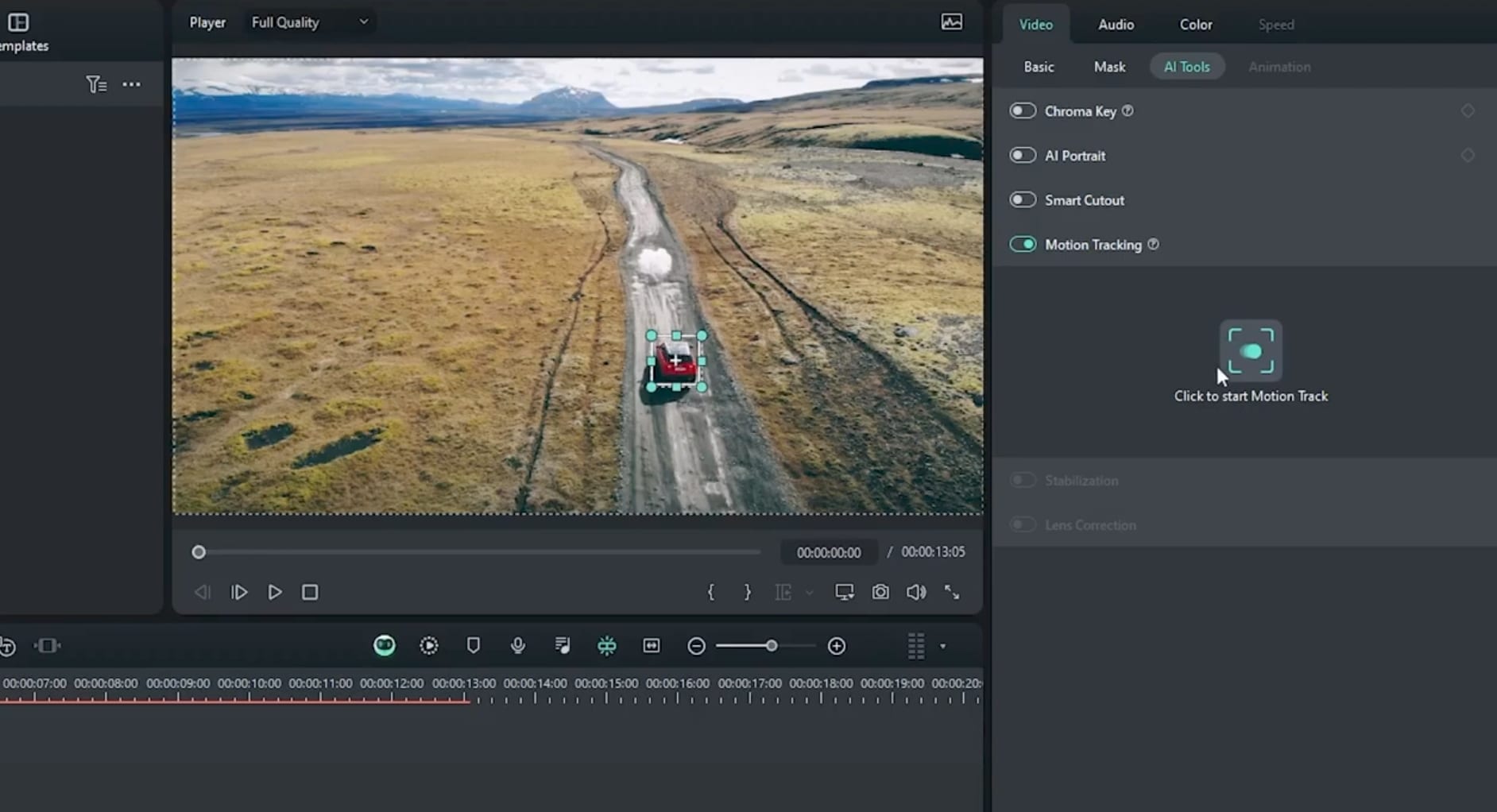Open the snapshot compare image icon
The width and height of the screenshot is (1497, 812).
952,22
